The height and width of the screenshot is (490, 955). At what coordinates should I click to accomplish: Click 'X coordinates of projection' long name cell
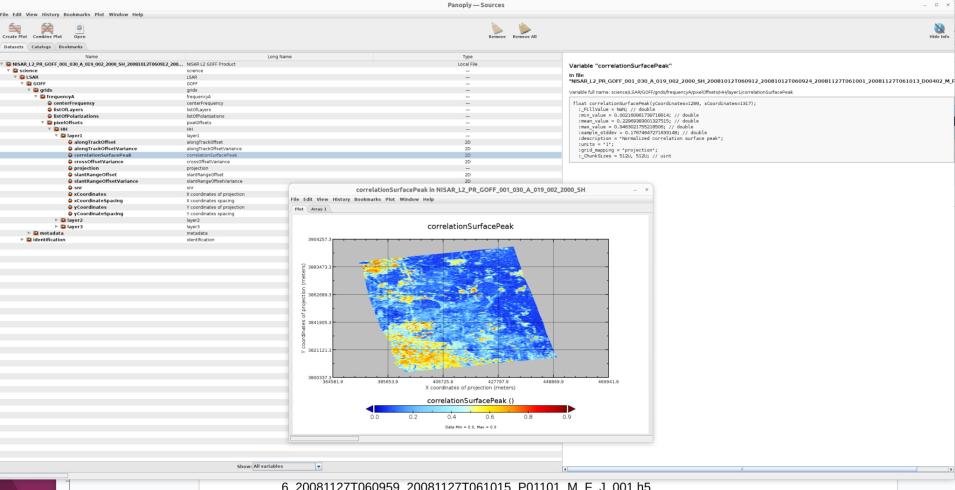(x=215, y=194)
